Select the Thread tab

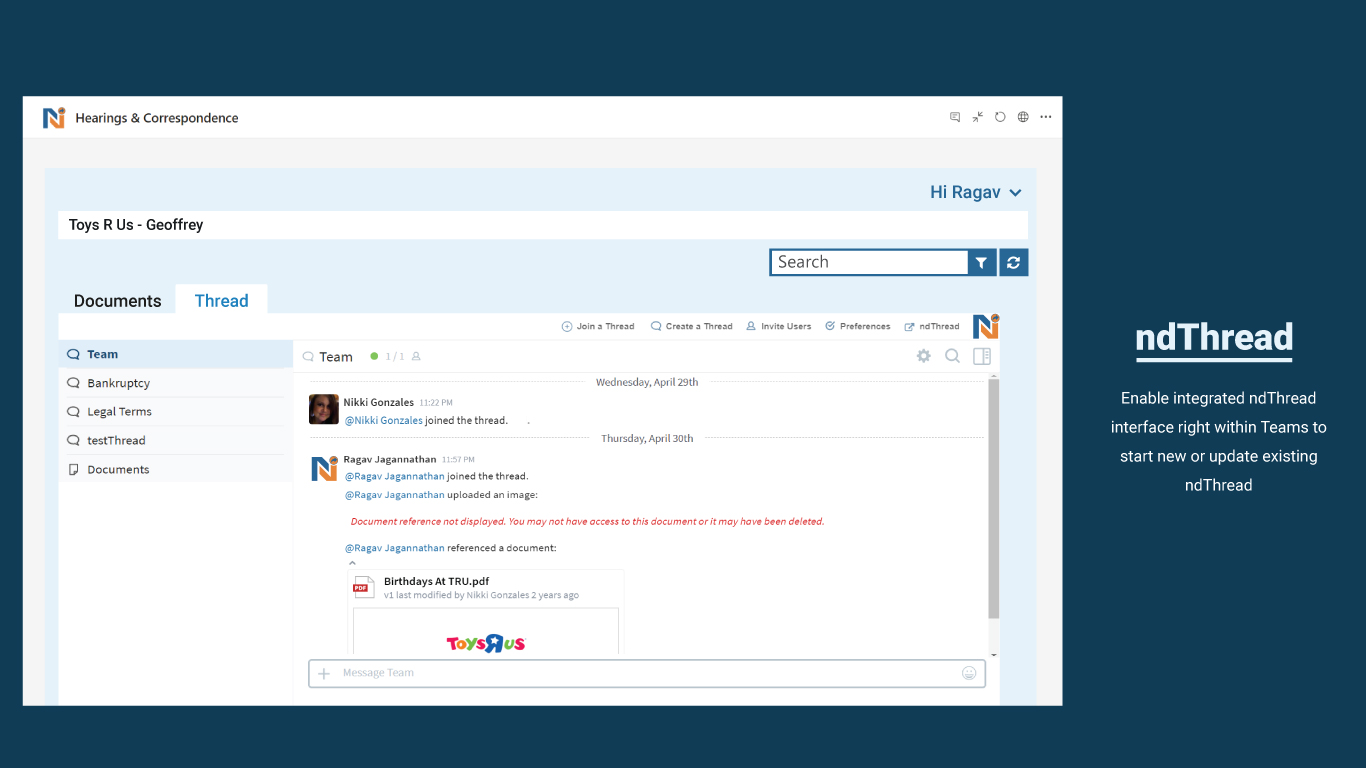point(222,300)
